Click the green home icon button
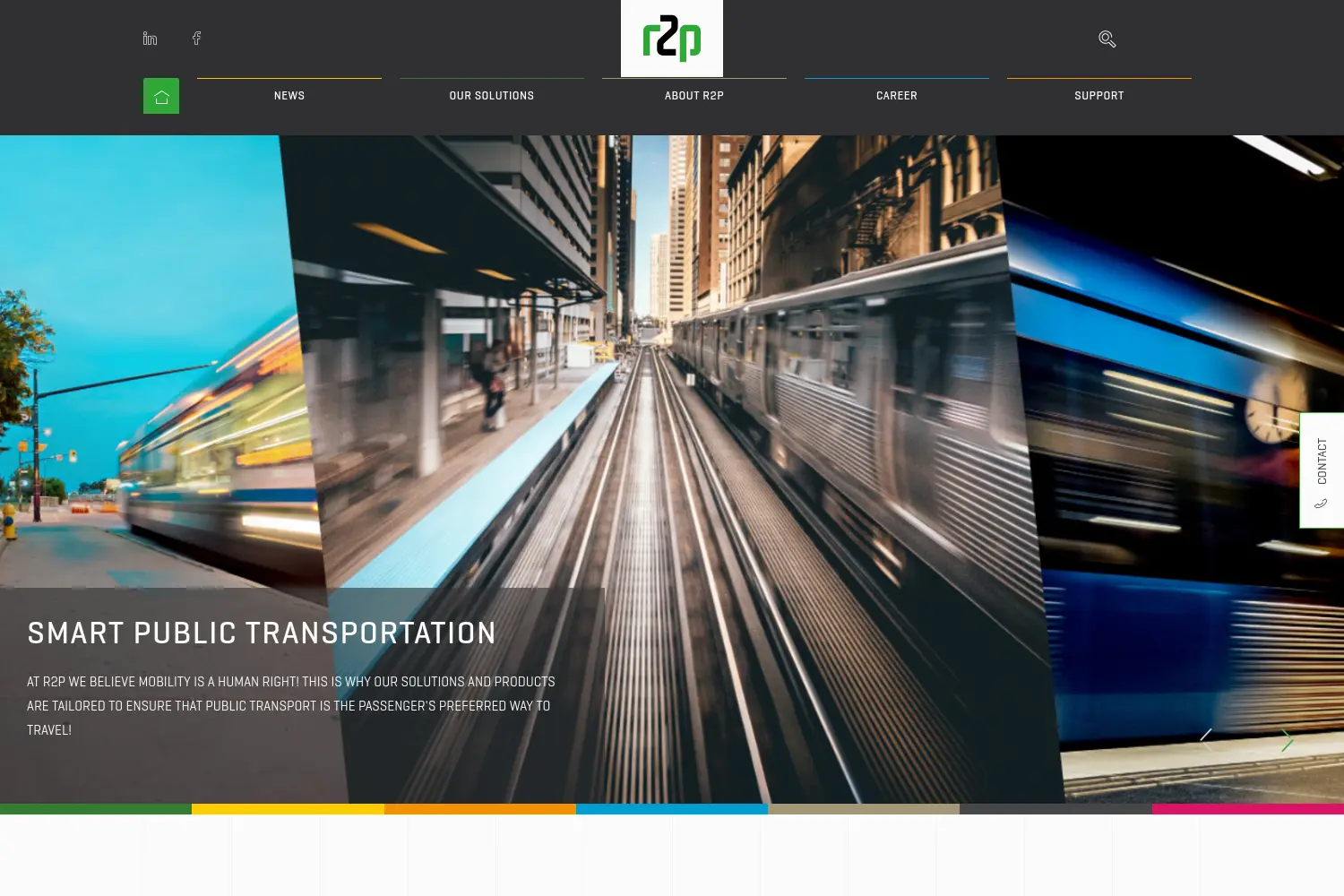 click(161, 96)
